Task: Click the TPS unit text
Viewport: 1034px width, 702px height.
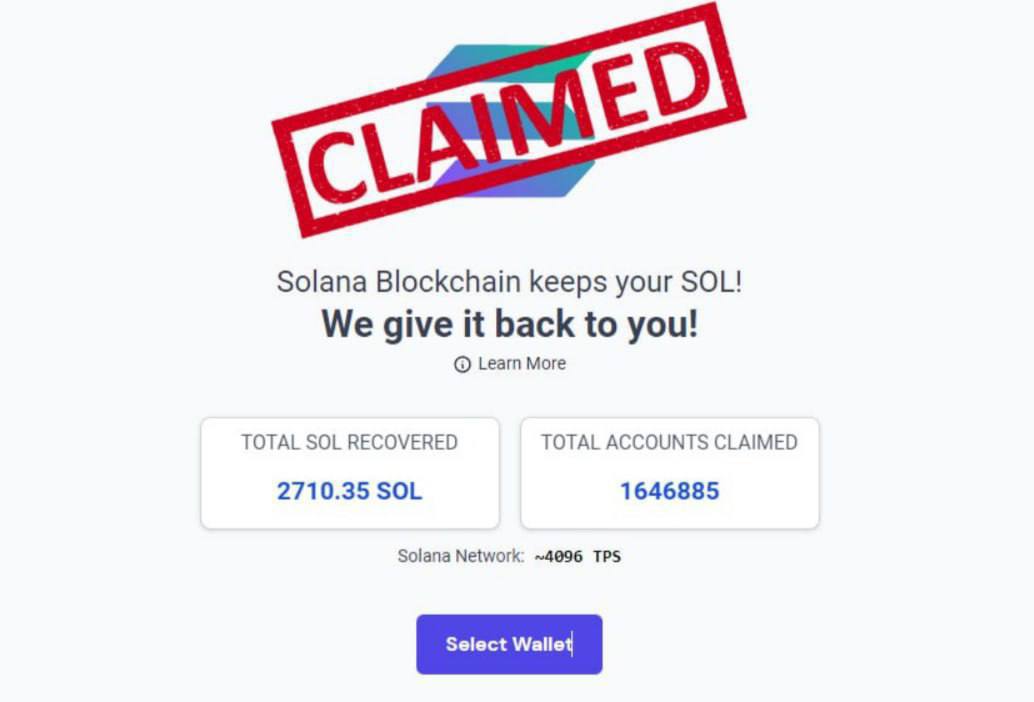Action: (x=607, y=556)
